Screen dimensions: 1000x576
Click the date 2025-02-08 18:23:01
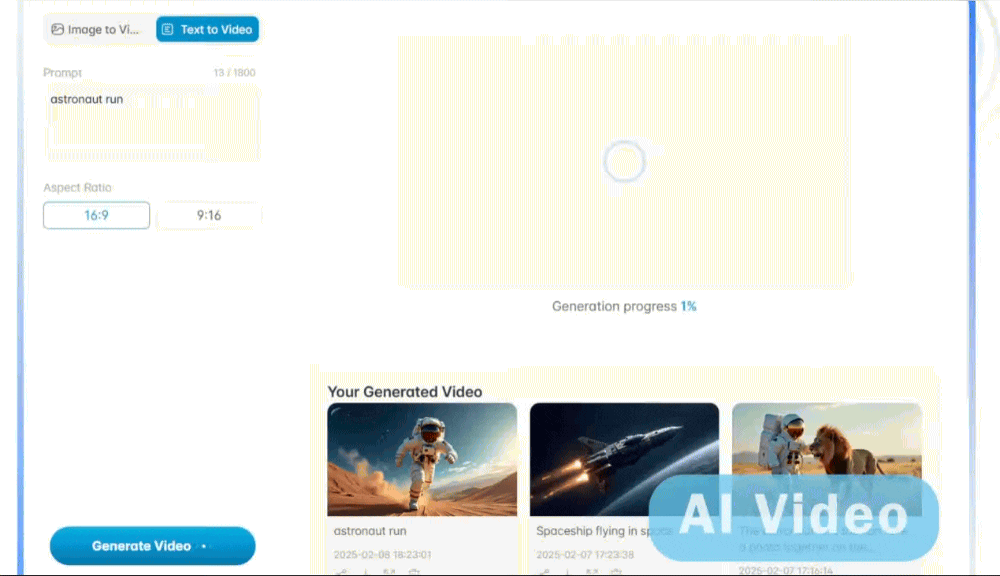coord(382,555)
